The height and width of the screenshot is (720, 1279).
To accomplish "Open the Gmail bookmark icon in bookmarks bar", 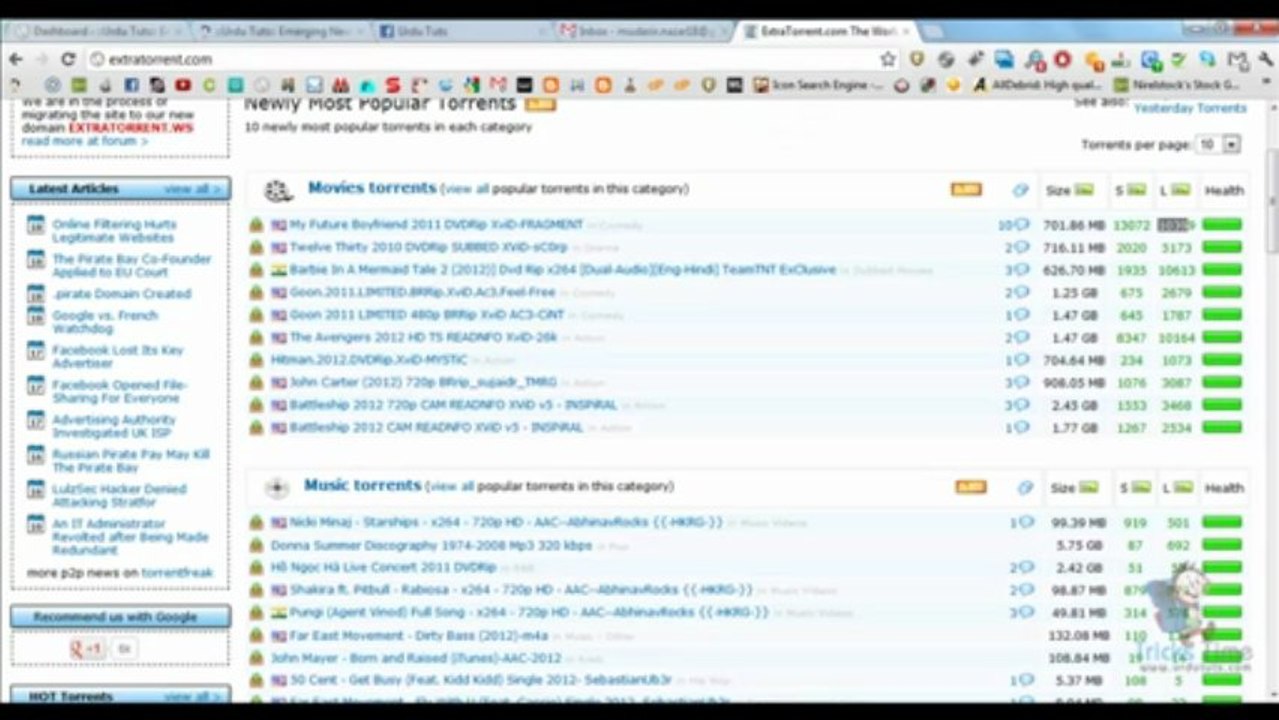I will tap(498, 85).
